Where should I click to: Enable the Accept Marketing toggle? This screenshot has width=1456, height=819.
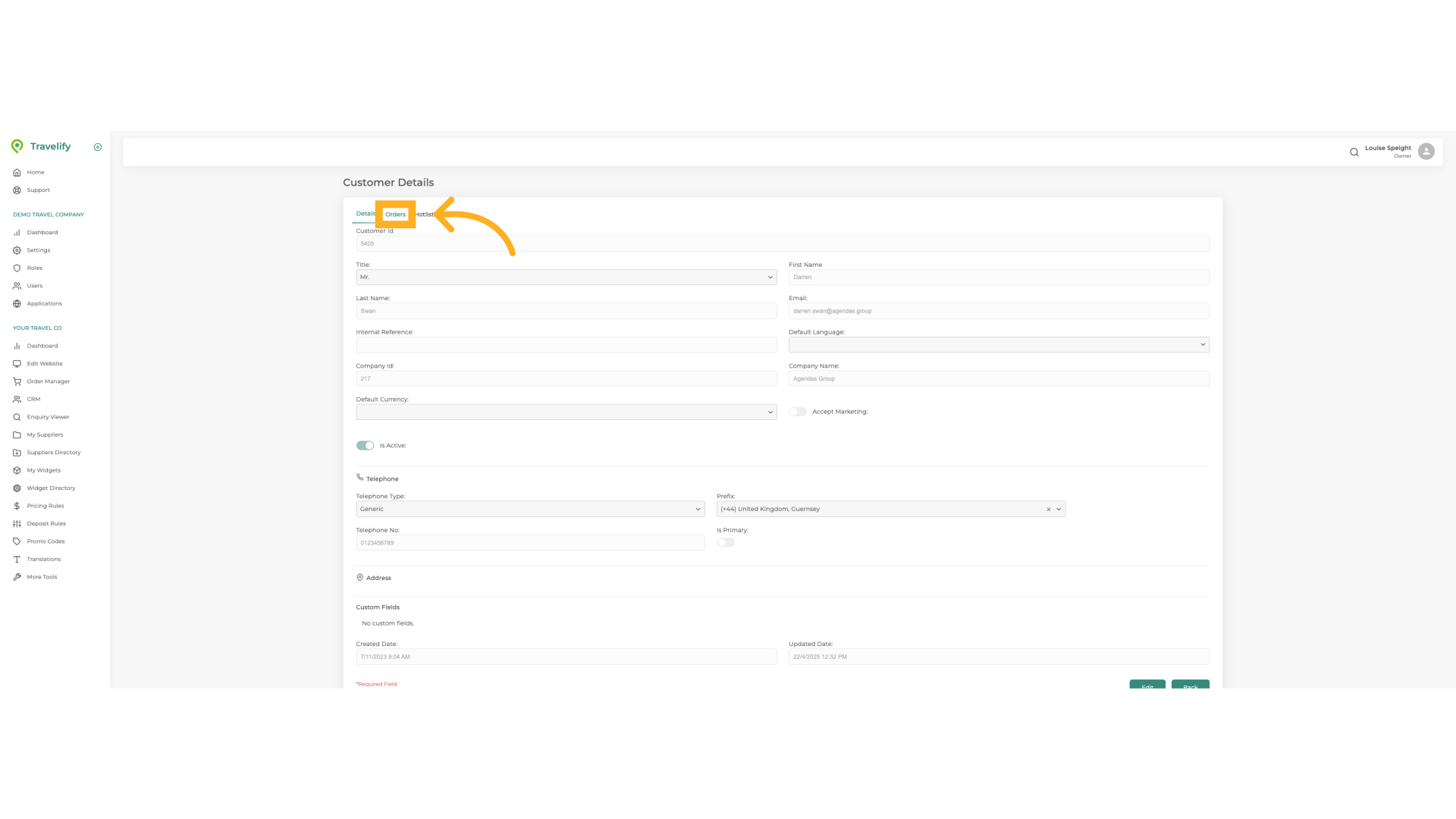coord(797,411)
